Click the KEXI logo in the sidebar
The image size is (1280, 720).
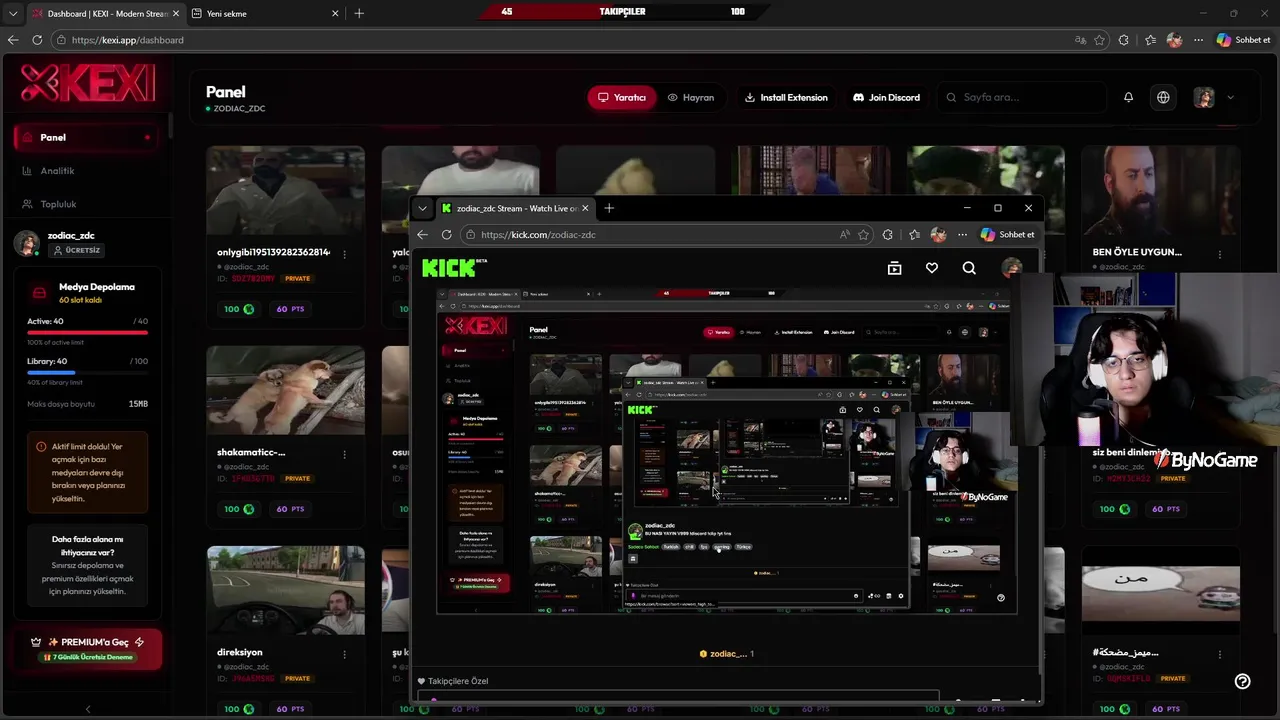(88, 84)
